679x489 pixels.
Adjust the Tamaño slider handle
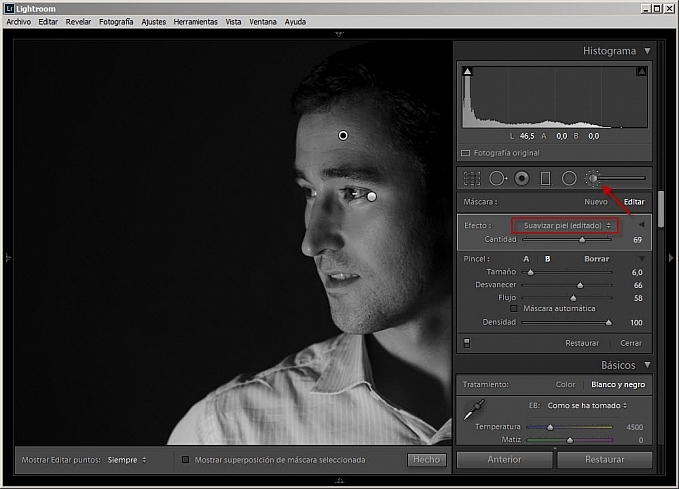coord(530,272)
